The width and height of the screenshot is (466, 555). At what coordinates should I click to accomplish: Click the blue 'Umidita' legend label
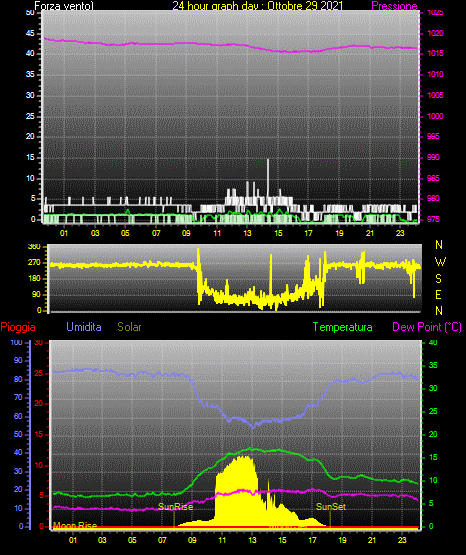click(x=84, y=326)
